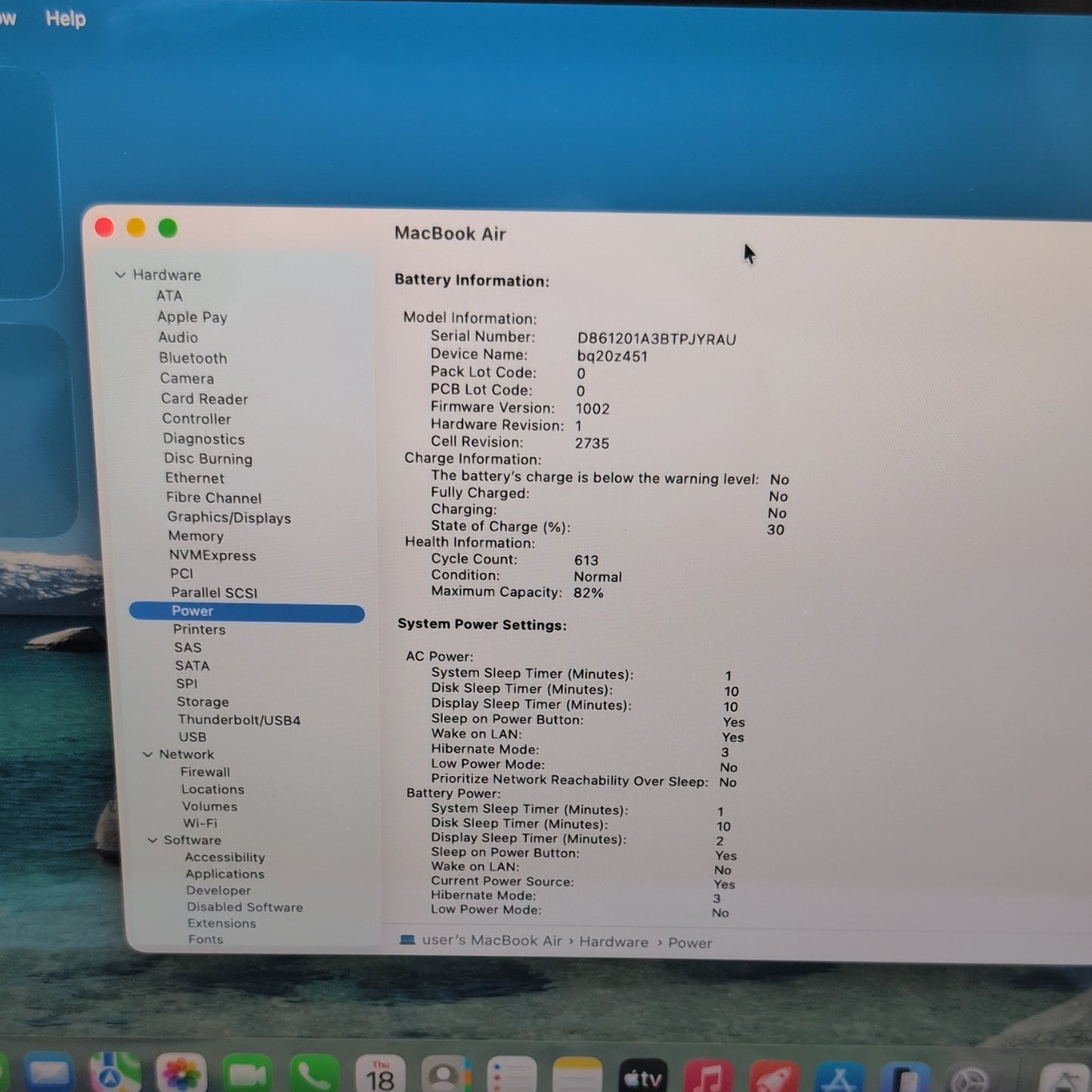Screen dimensions: 1092x1092
Task: Click Power in the bottom path bar
Action: point(690,942)
